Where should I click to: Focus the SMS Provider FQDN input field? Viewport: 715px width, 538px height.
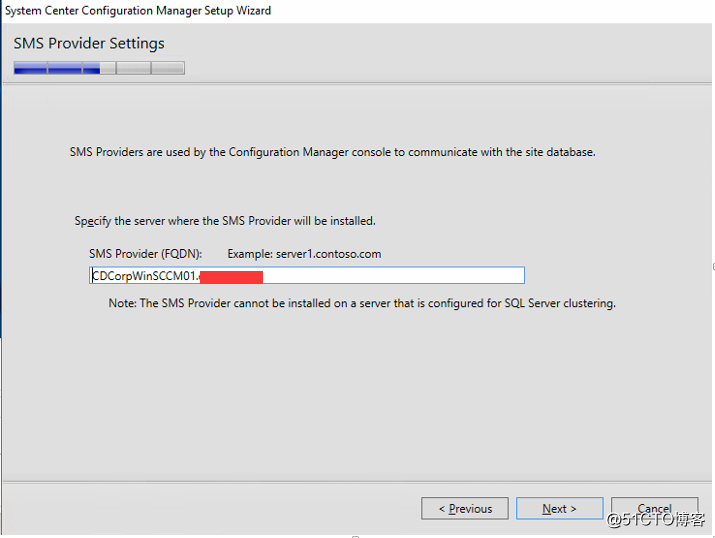[x=307, y=275]
